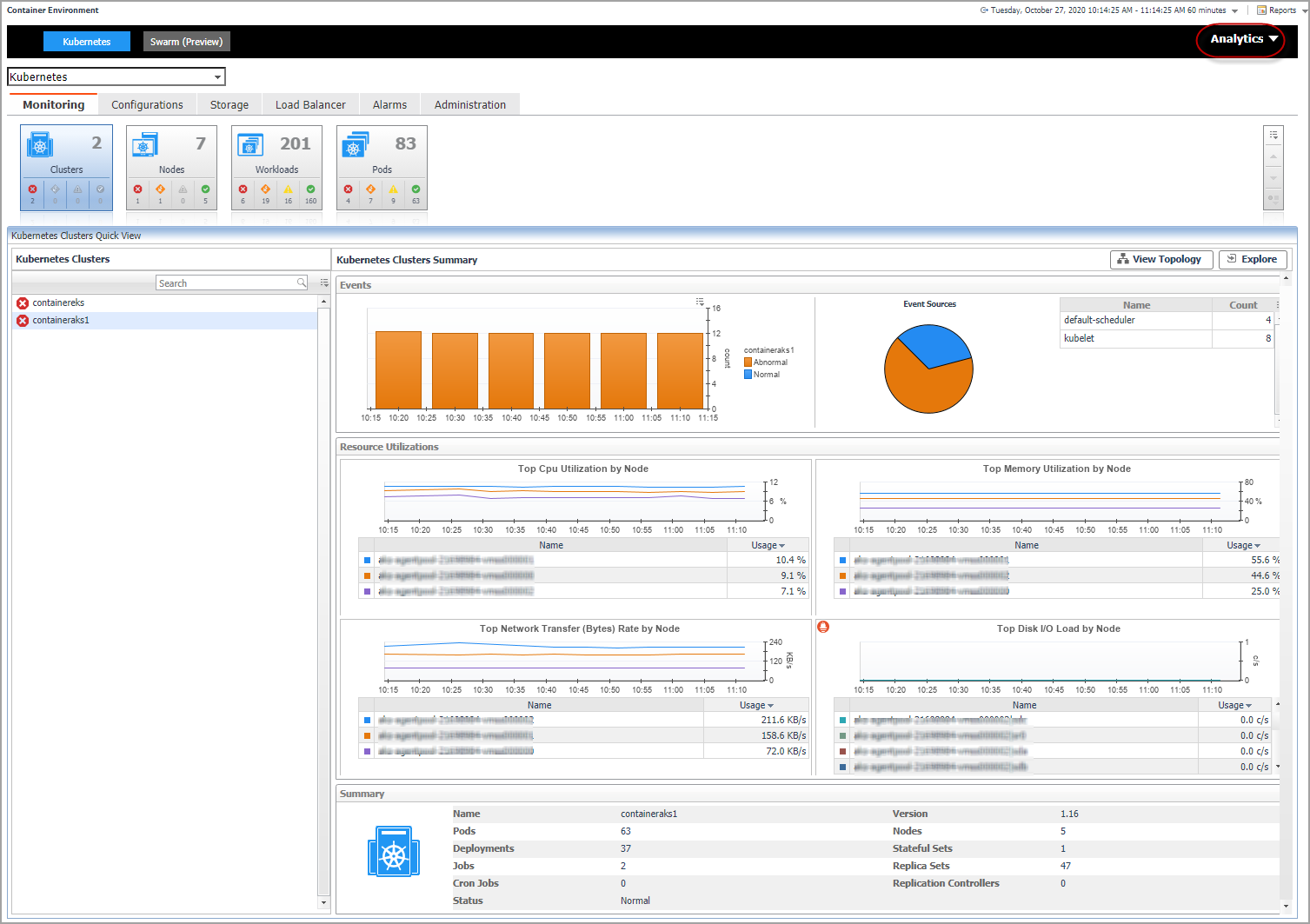Click the Search field in Kubernetes Clusters
This screenshot has width=1310, height=924.
[x=226, y=283]
